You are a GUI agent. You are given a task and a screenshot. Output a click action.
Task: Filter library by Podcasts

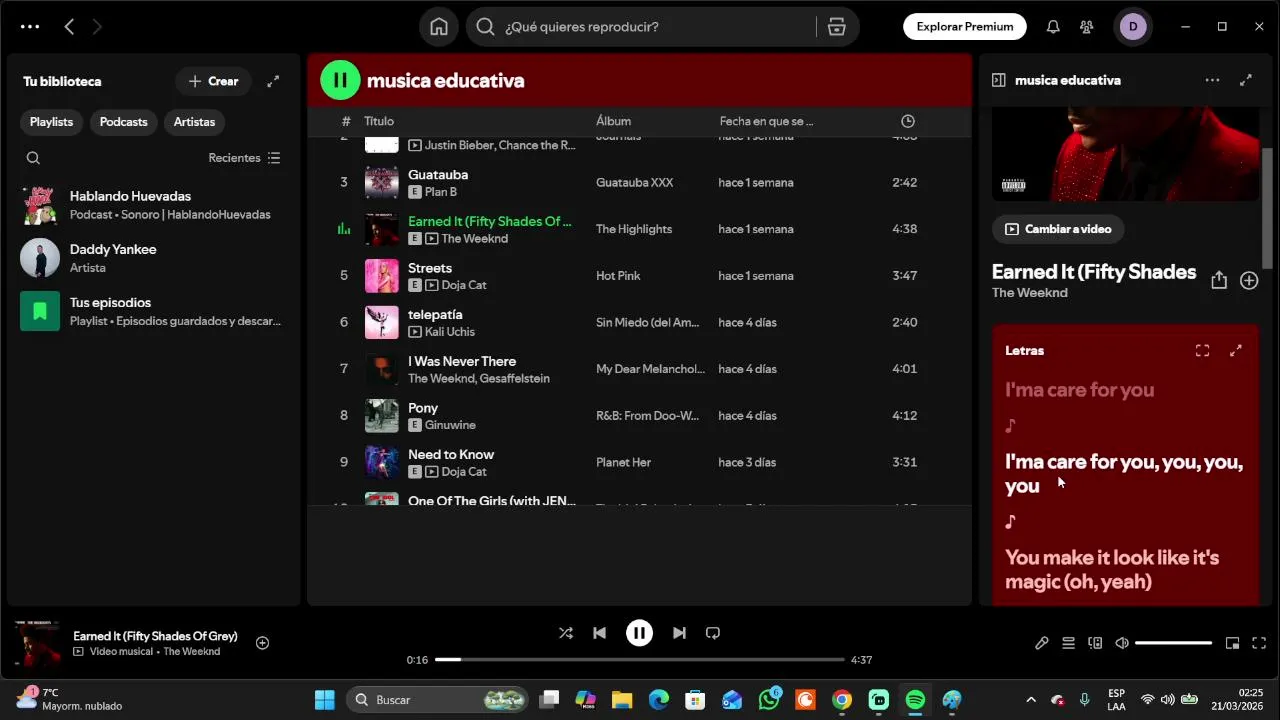(x=123, y=122)
